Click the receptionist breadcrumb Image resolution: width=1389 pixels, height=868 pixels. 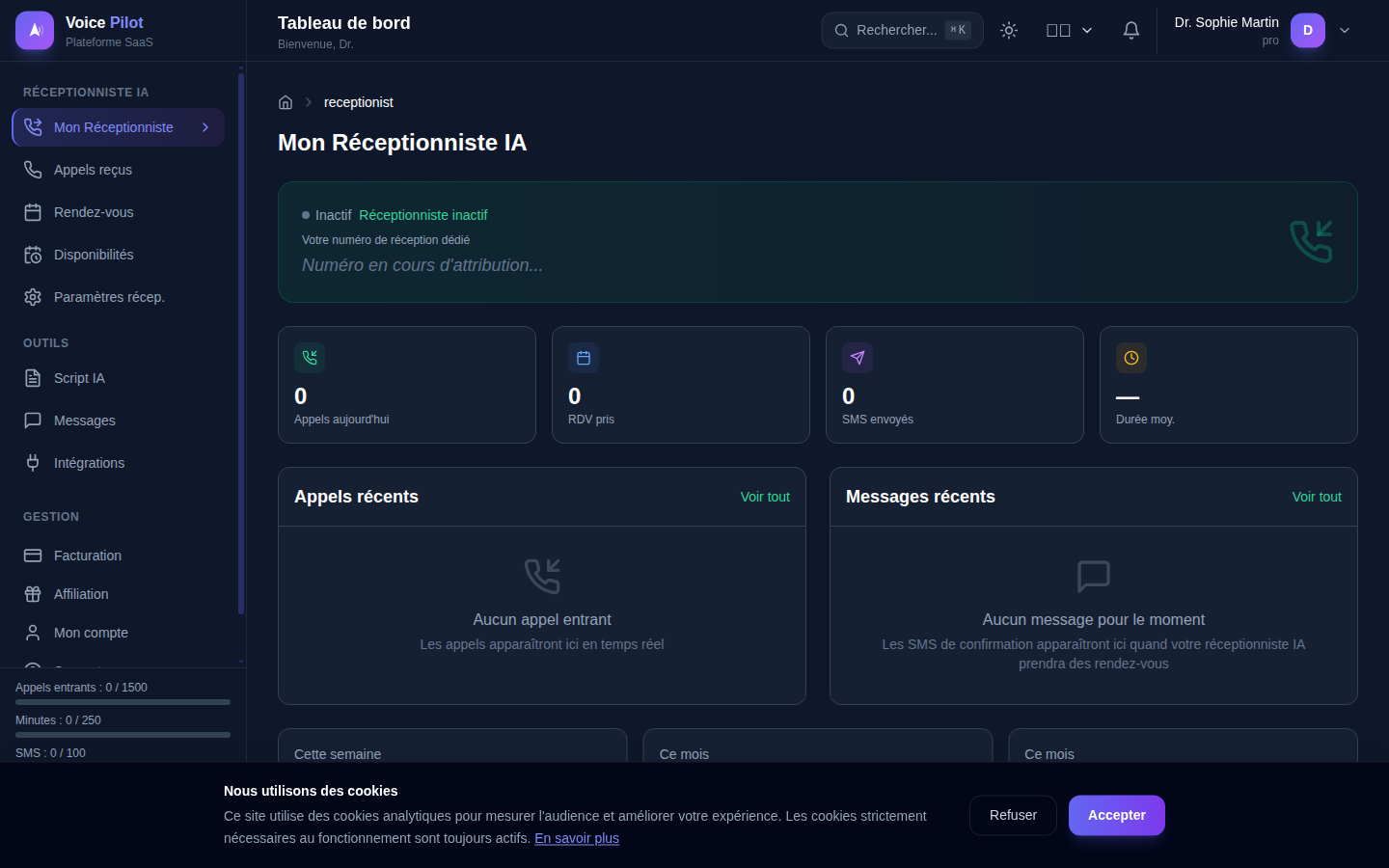coord(359,102)
